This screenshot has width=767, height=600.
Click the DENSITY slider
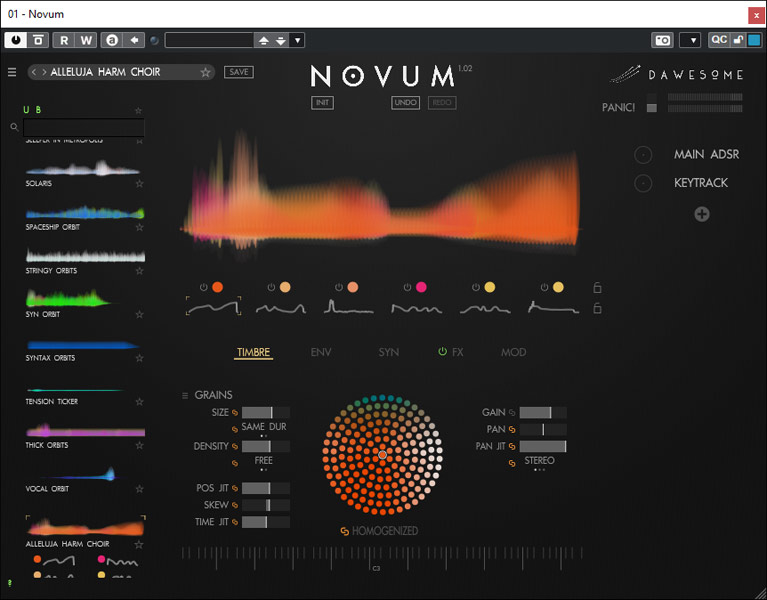click(x=265, y=446)
